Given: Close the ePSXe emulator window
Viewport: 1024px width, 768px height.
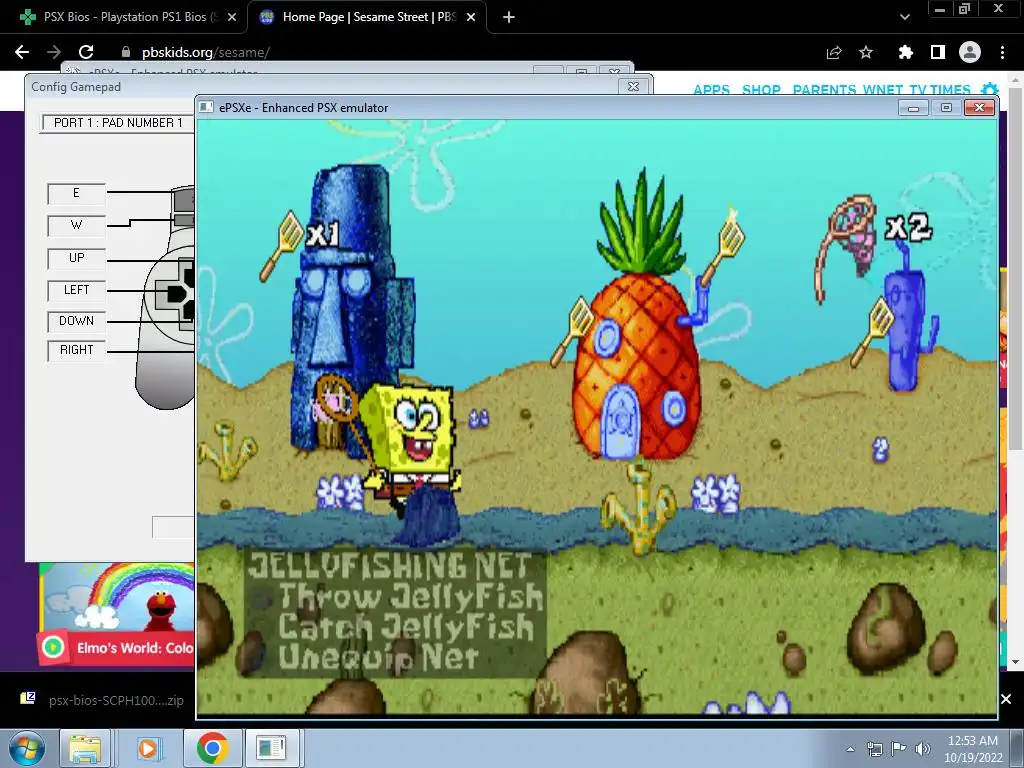Looking at the screenshot, I should (x=979, y=108).
